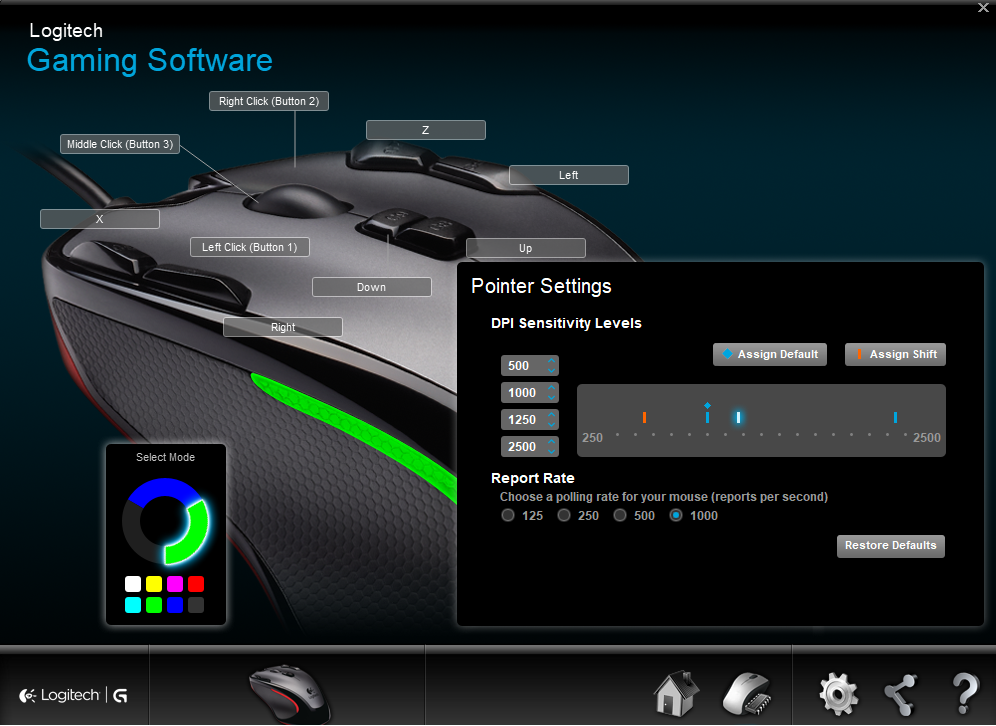Click the Assign Shift button
Viewport: 996px width, 726px height.
click(895, 354)
